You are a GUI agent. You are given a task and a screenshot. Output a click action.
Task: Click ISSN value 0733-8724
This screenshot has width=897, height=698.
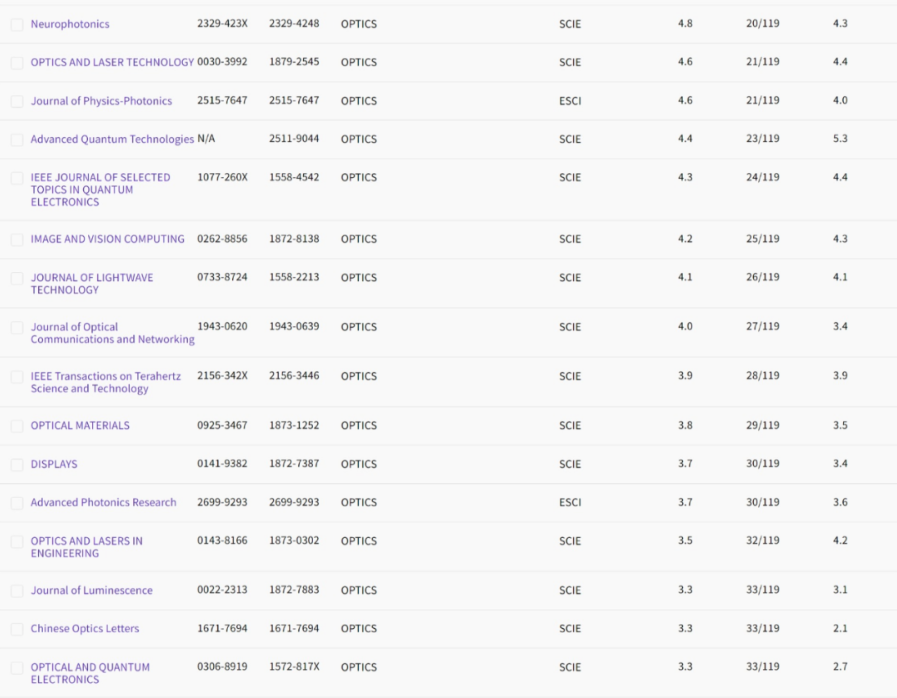tap(223, 277)
